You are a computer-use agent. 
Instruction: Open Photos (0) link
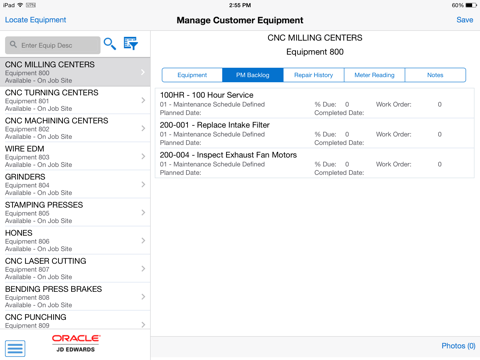458,346
